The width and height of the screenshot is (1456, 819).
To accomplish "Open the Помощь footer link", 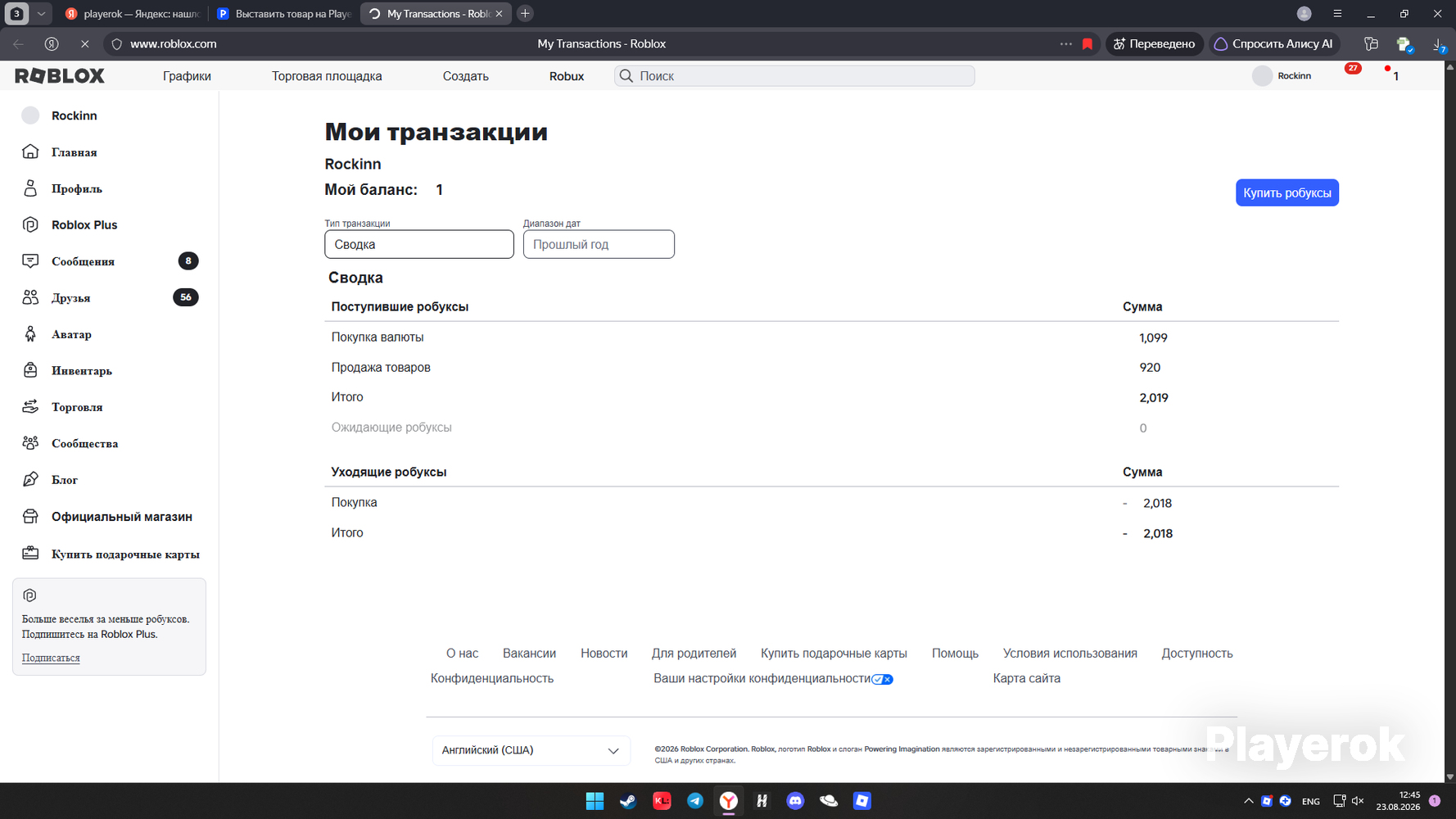I will [x=955, y=654].
